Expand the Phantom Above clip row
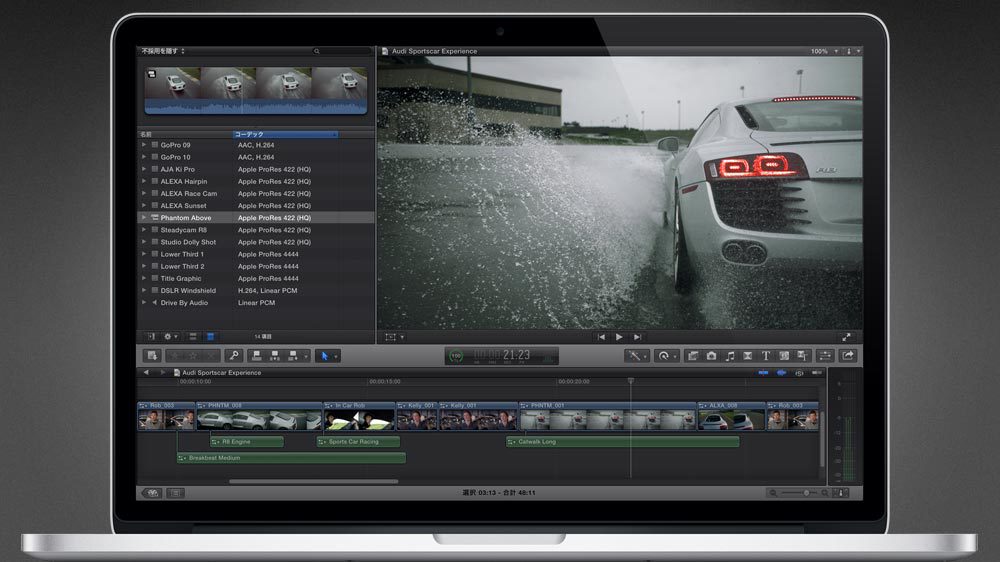Image resolution: width=1000 pixels, height=562 pixels. click(x=143, y=218)
